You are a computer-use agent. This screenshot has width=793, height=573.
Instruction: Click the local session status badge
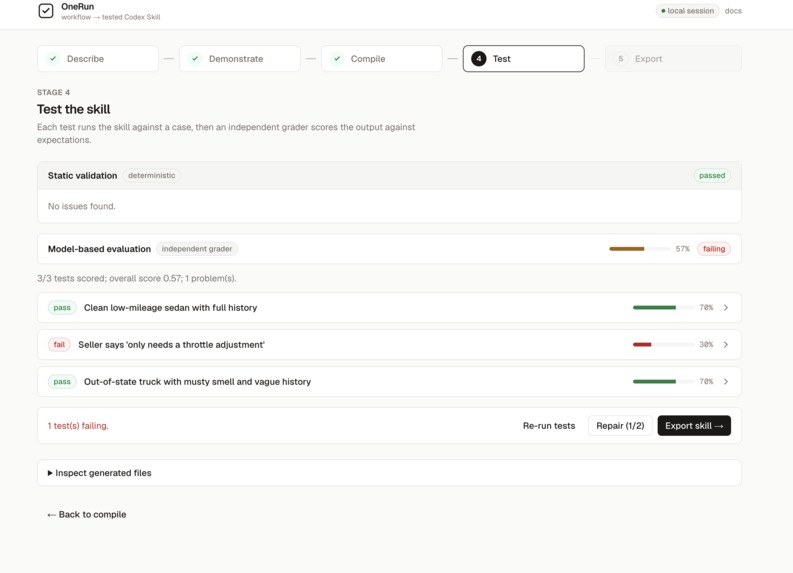pyautogui.click(x=687, y=11)
